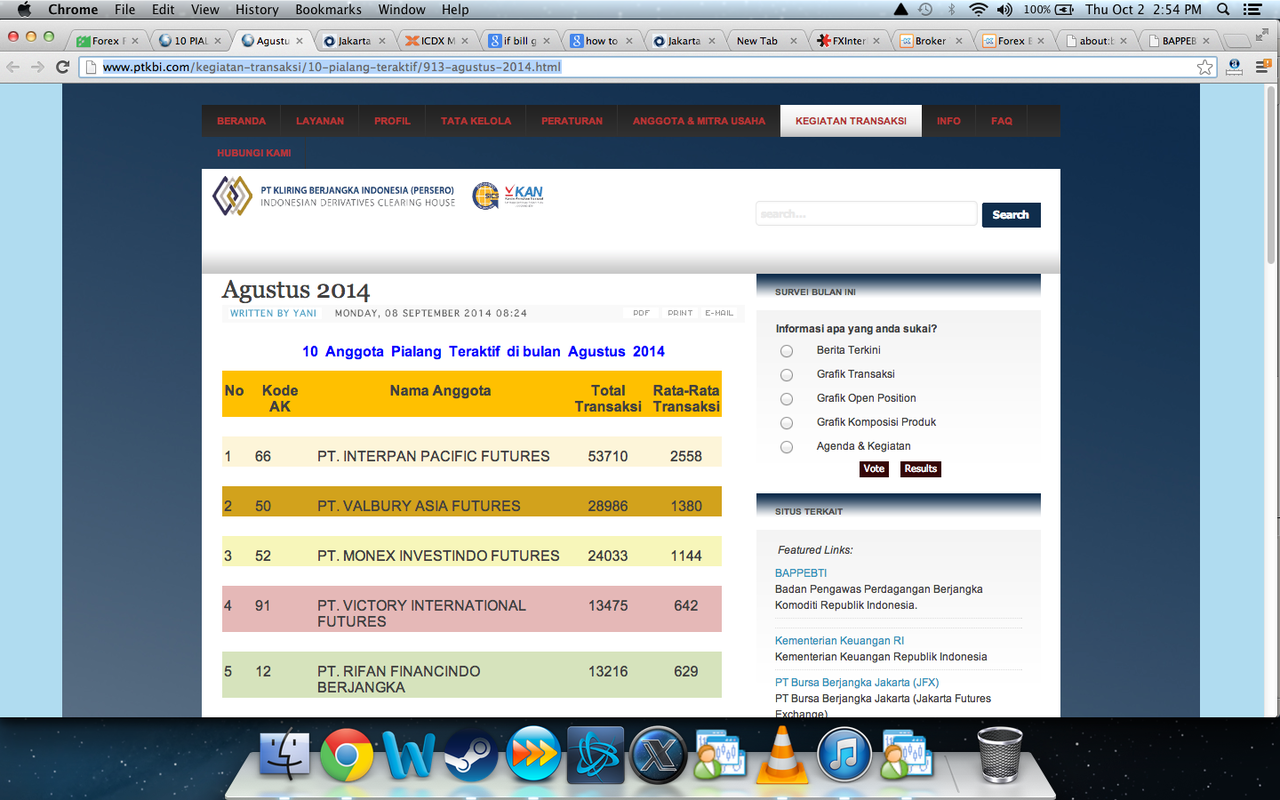1280x800 pixels.
Task: Click the E-MAIL article button
Action: [720, 313]
